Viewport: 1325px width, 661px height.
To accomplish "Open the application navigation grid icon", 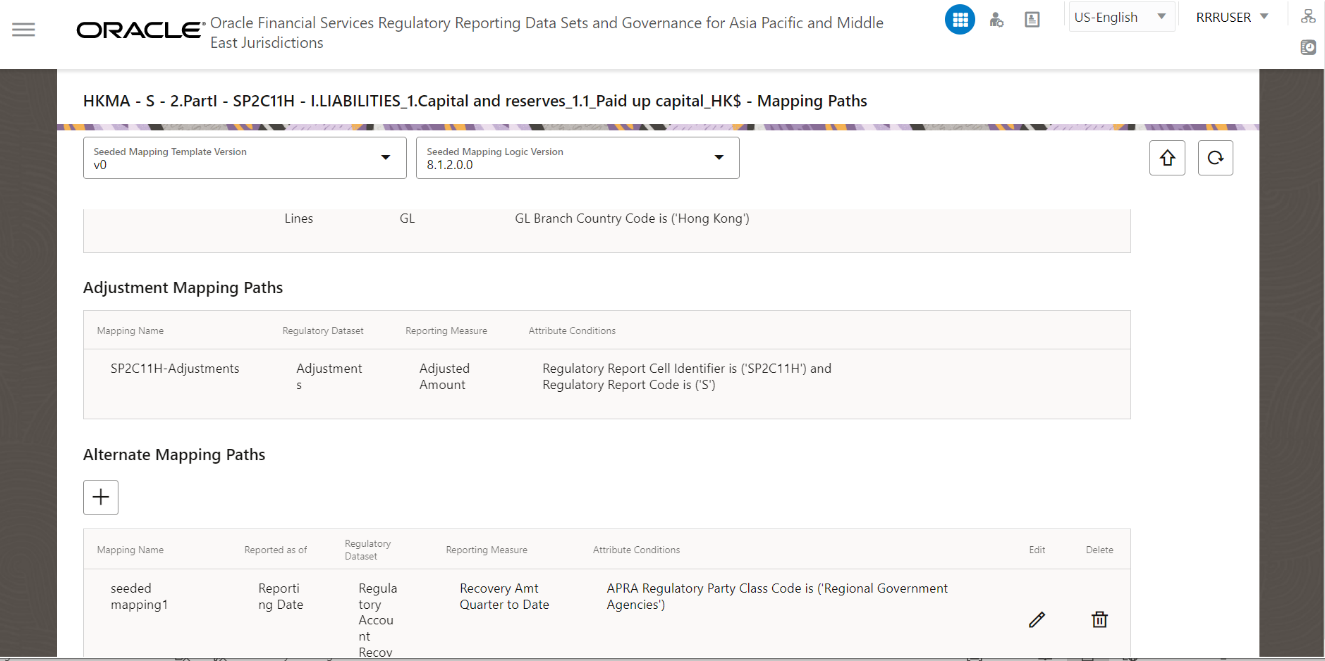I will coord(959,19).
